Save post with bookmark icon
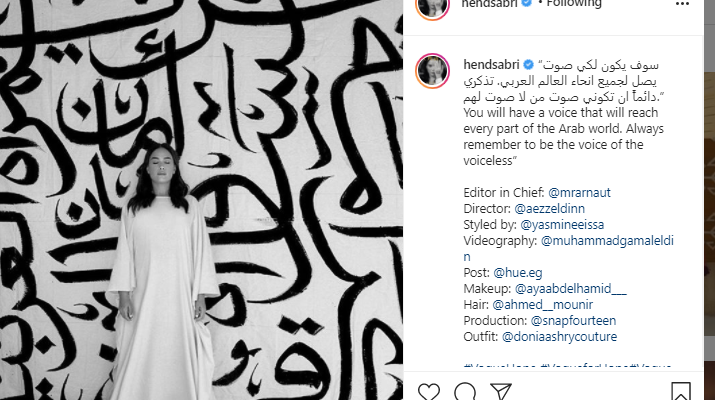The height and width of the screenshot is (400, 715). point(681,391)
